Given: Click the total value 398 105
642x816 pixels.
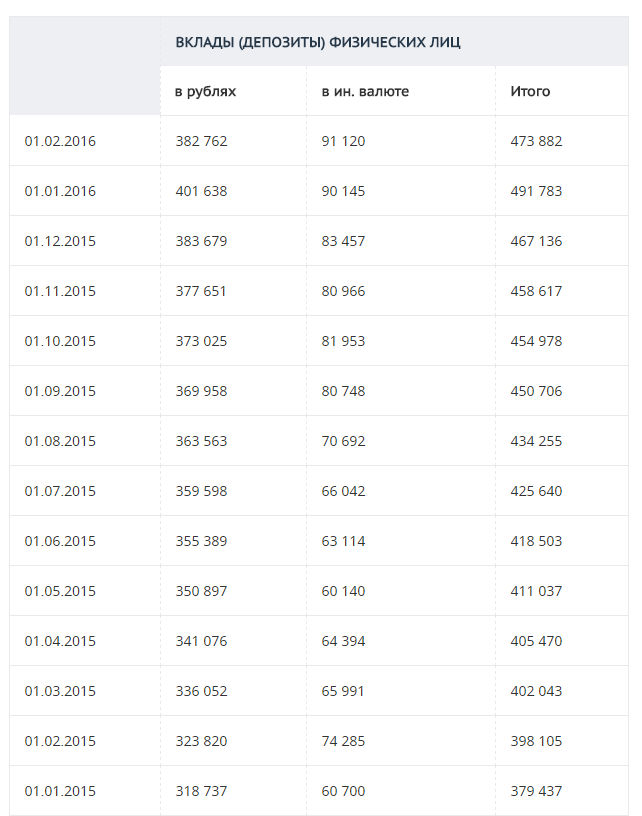Looking at the screenshot, I should pos(536,741).
